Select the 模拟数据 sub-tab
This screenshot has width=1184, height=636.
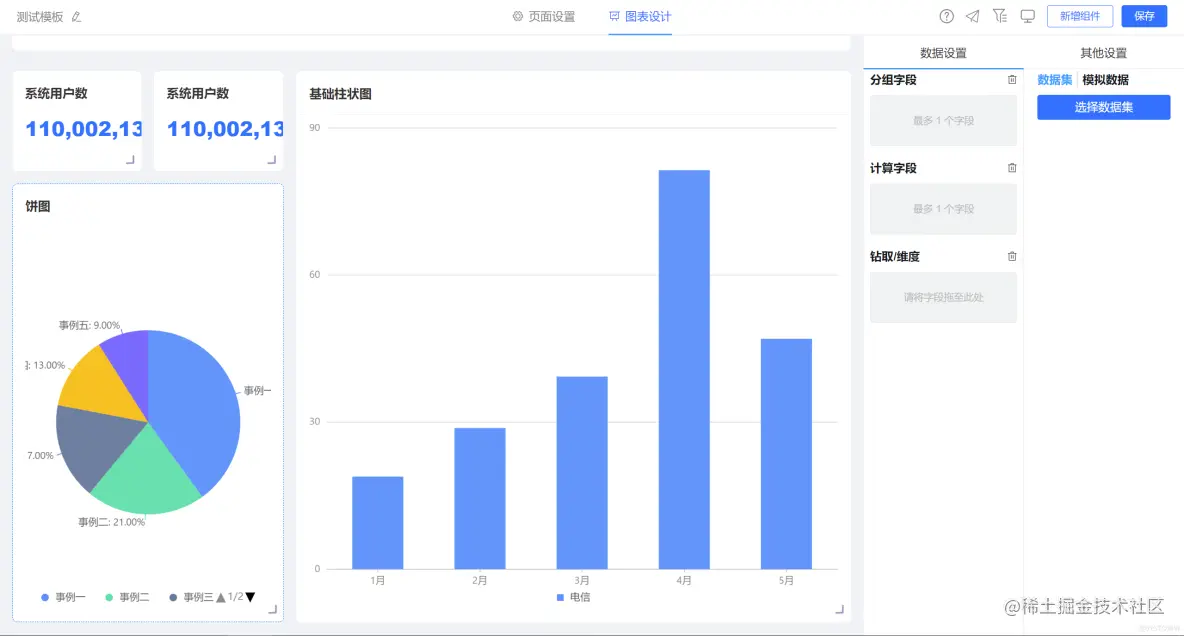1105,79
